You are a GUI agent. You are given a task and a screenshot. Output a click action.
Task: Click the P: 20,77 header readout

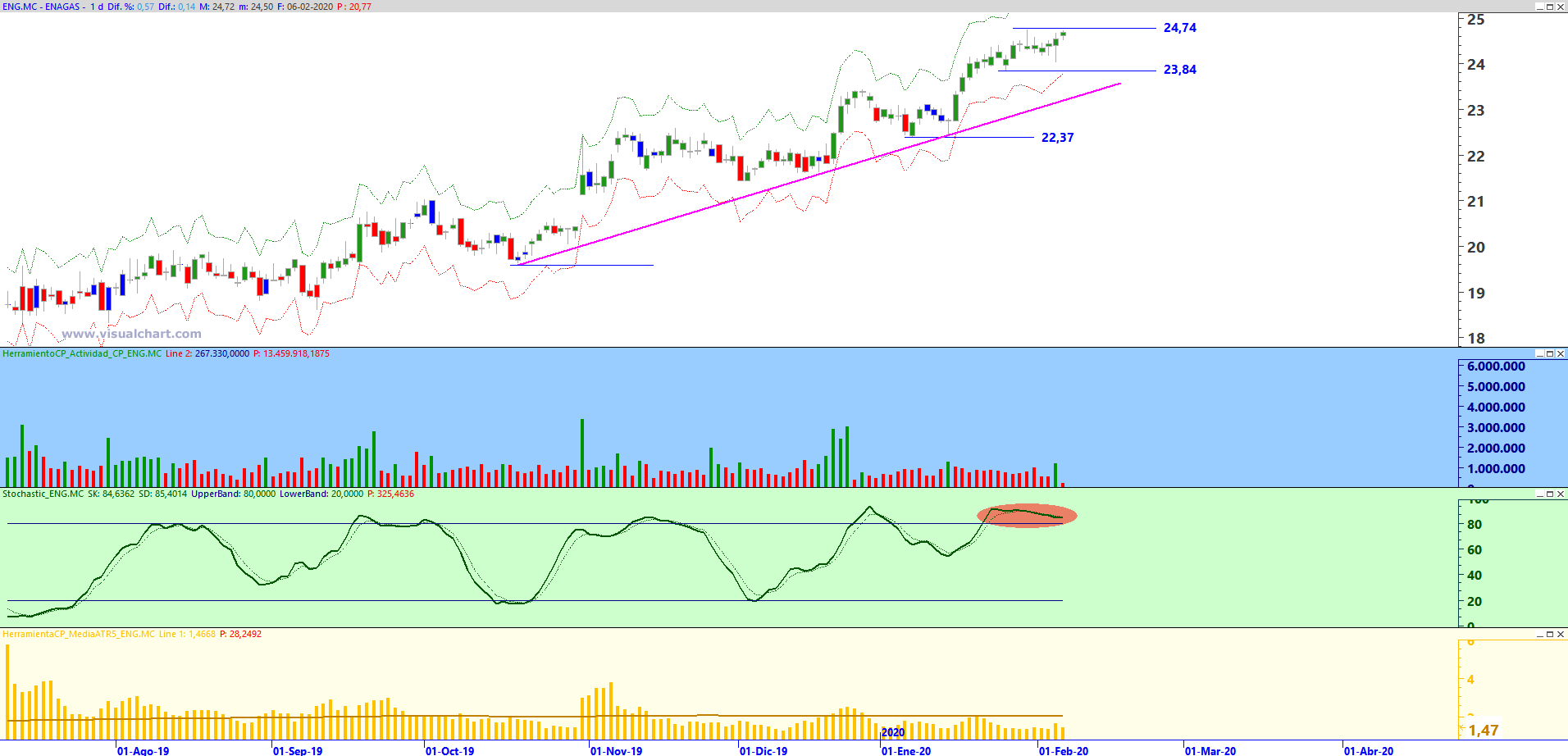tap(354, 7)
